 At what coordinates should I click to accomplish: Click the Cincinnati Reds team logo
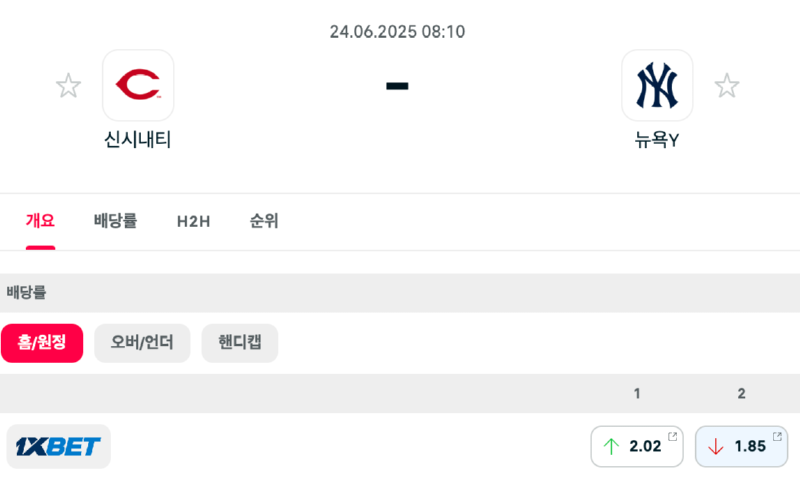pos(138,86)
